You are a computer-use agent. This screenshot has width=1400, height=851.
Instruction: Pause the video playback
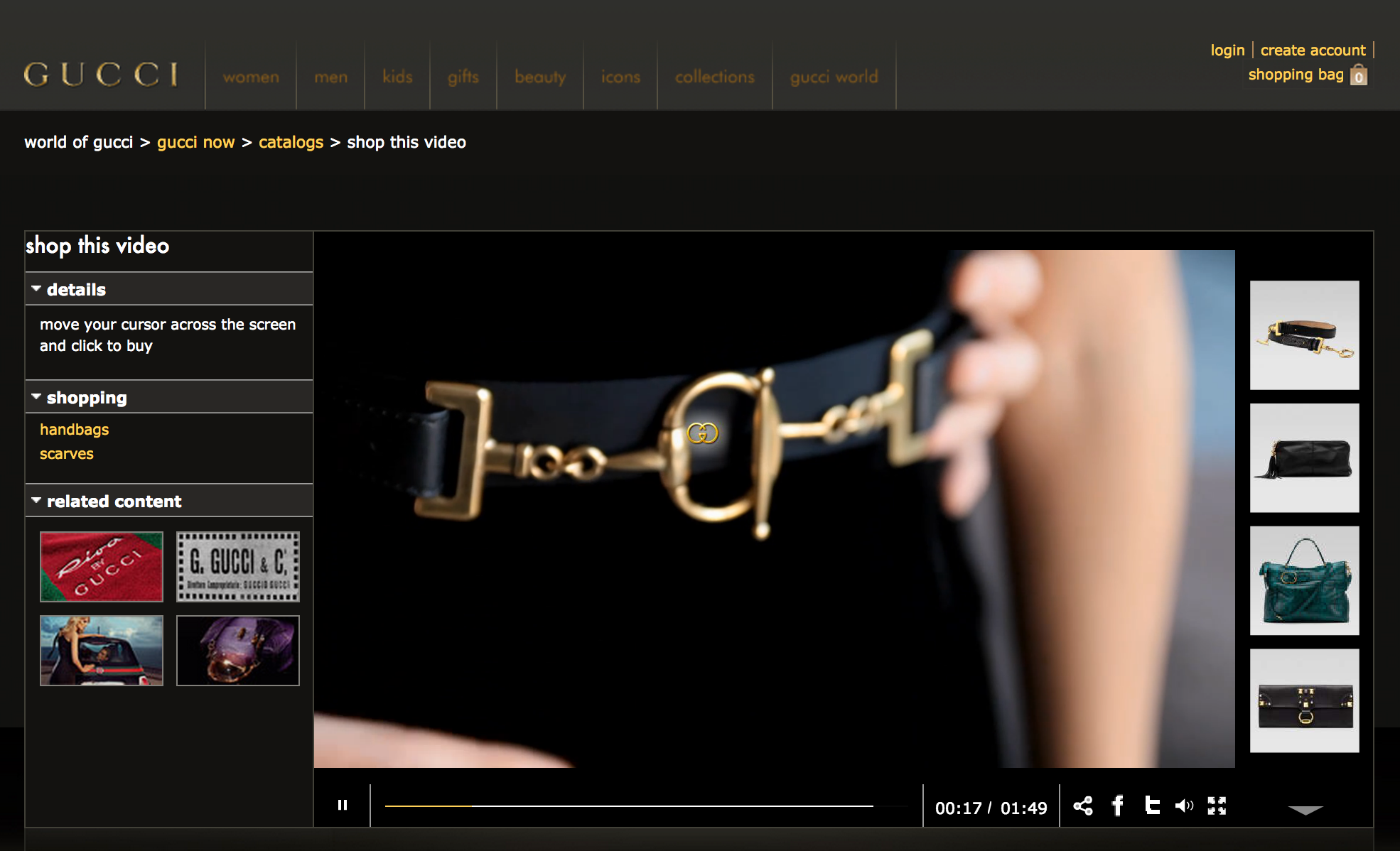343,805
